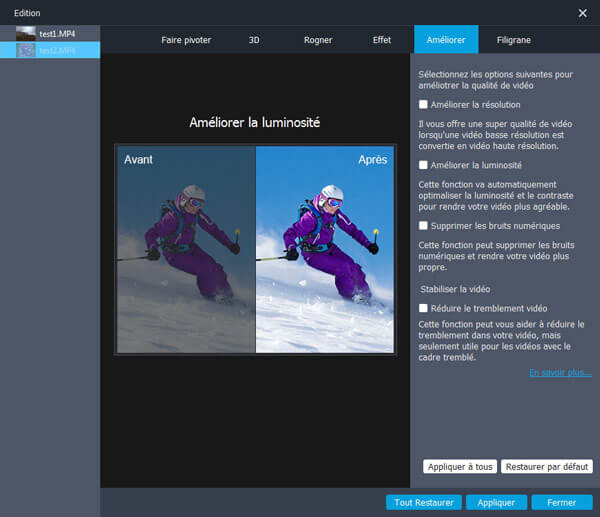600x517 pixels.
Task: Click Restaurer par défaut button
Action: (548, 466)
